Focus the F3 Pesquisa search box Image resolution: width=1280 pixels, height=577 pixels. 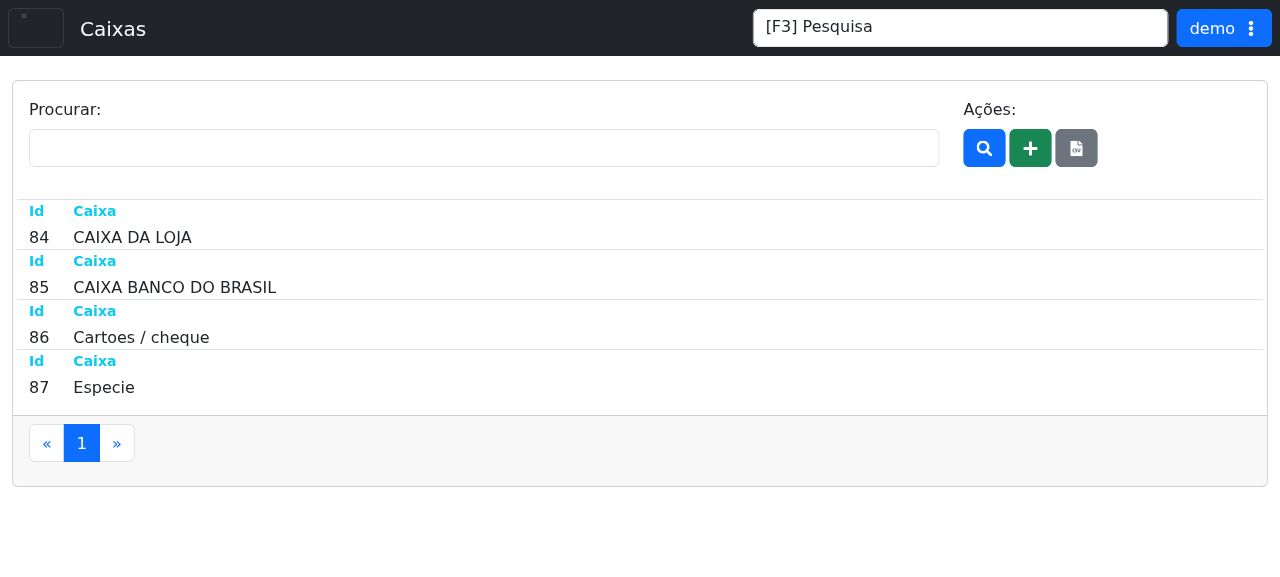click(x=960, y=28)
